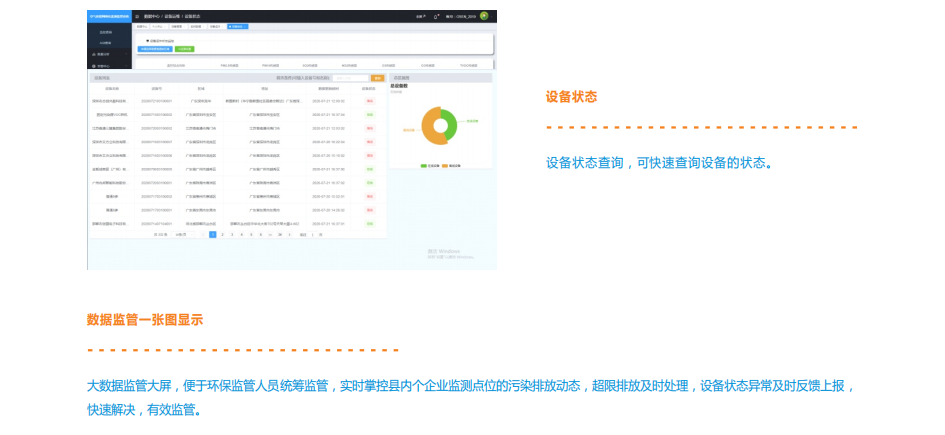Click the hamburger menu collapse icon
This screenshot has width=945, height=435.
[137, 17]
